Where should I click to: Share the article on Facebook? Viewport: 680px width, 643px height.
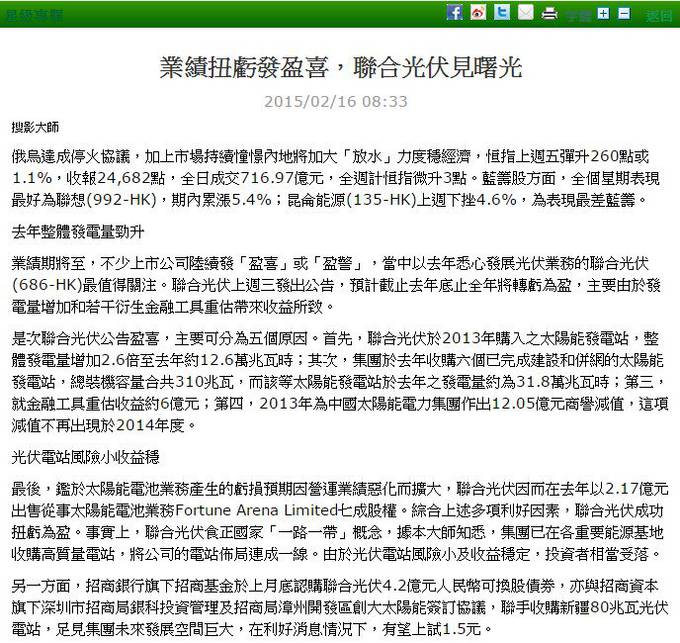(454, 14)
